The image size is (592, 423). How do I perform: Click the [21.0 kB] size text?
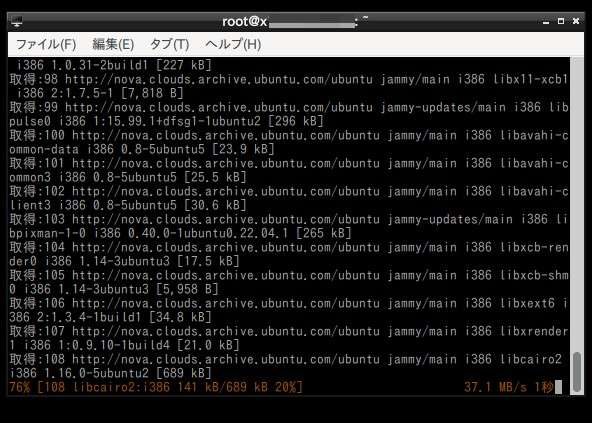(x=208, y=345)
